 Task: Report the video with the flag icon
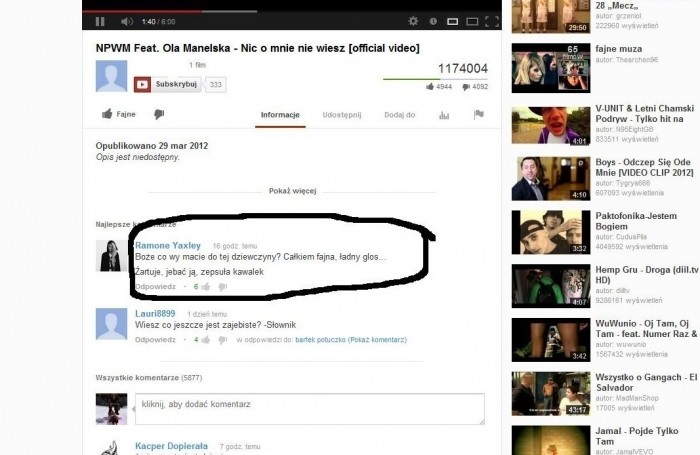(x=478, y=115)
